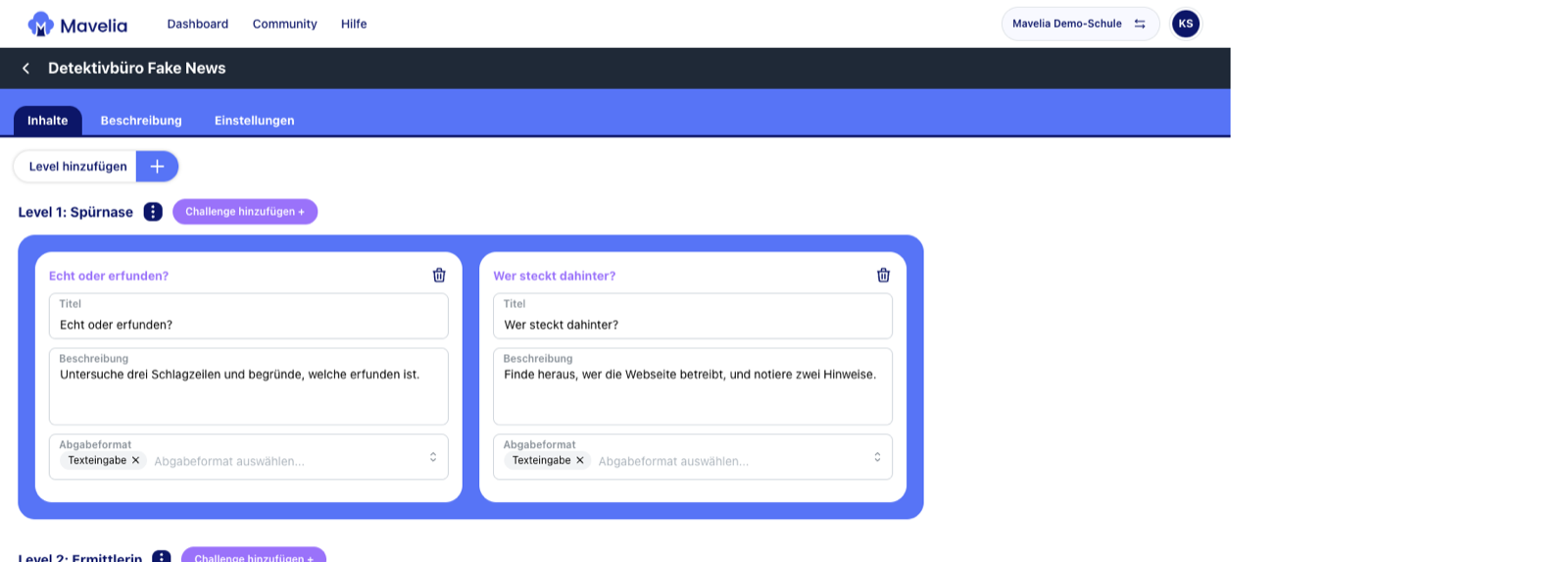Open the Community menu item
This screenshot has width=1568, height=562.
(x=285, y=24)
